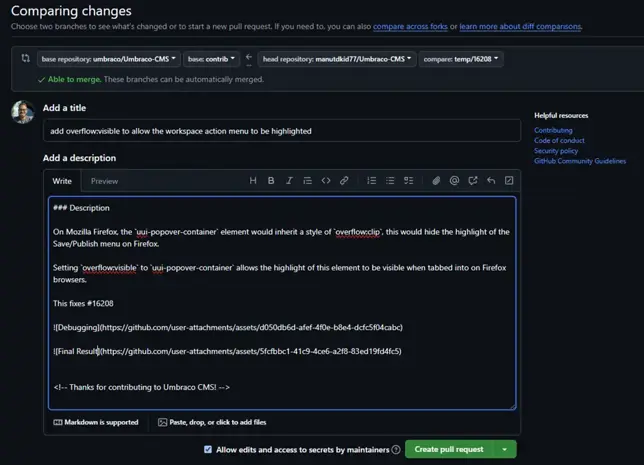Click the 'Add a description' label

tap(79, 158)
